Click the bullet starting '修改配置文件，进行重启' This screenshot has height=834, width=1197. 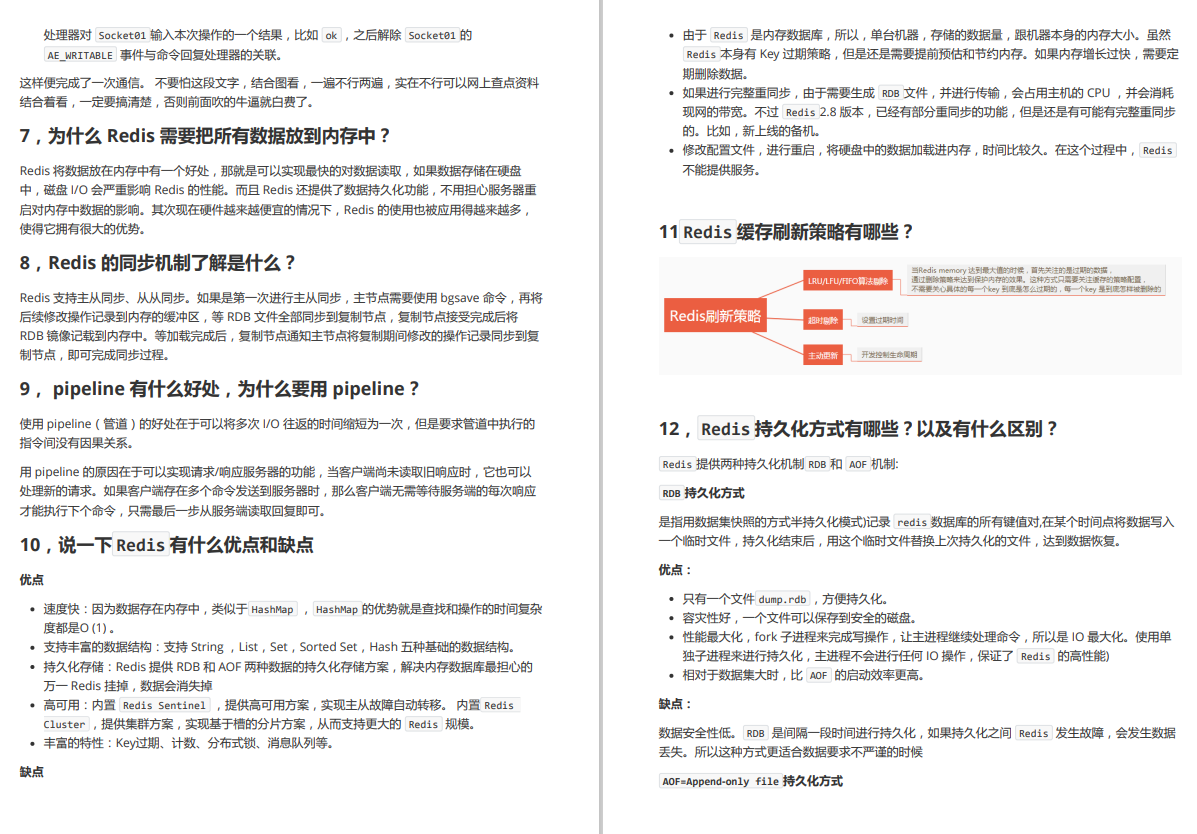pos(929,160)
